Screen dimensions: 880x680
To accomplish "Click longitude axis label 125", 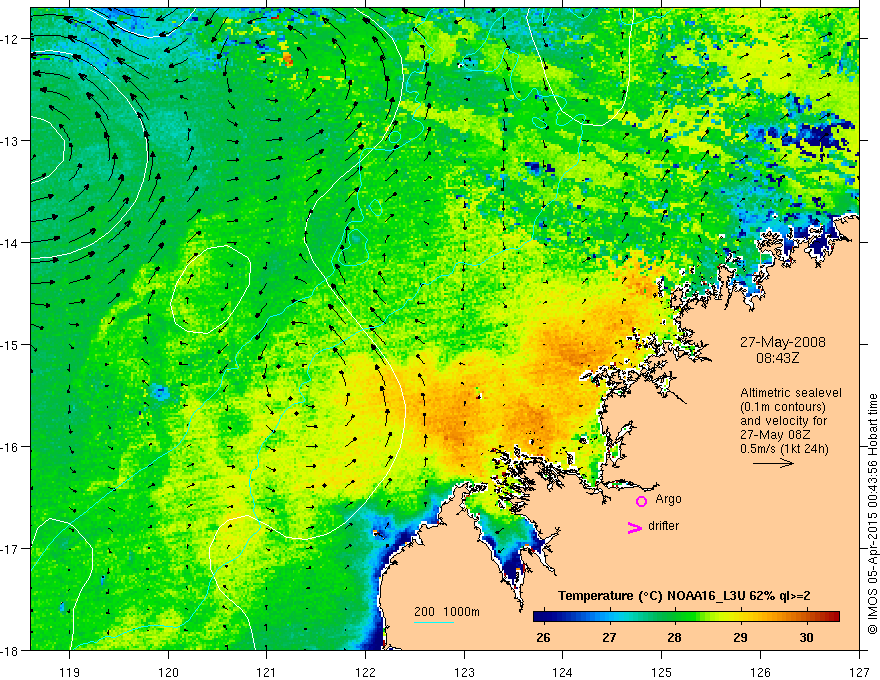I will point(662,672).
